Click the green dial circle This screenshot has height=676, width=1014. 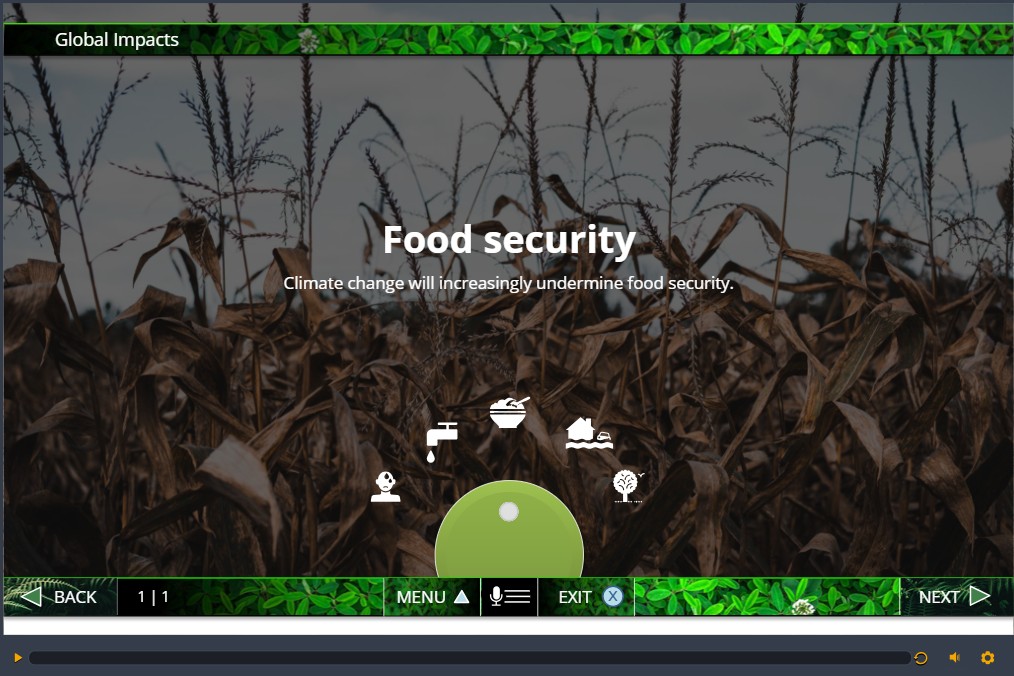tap(510, 529)
